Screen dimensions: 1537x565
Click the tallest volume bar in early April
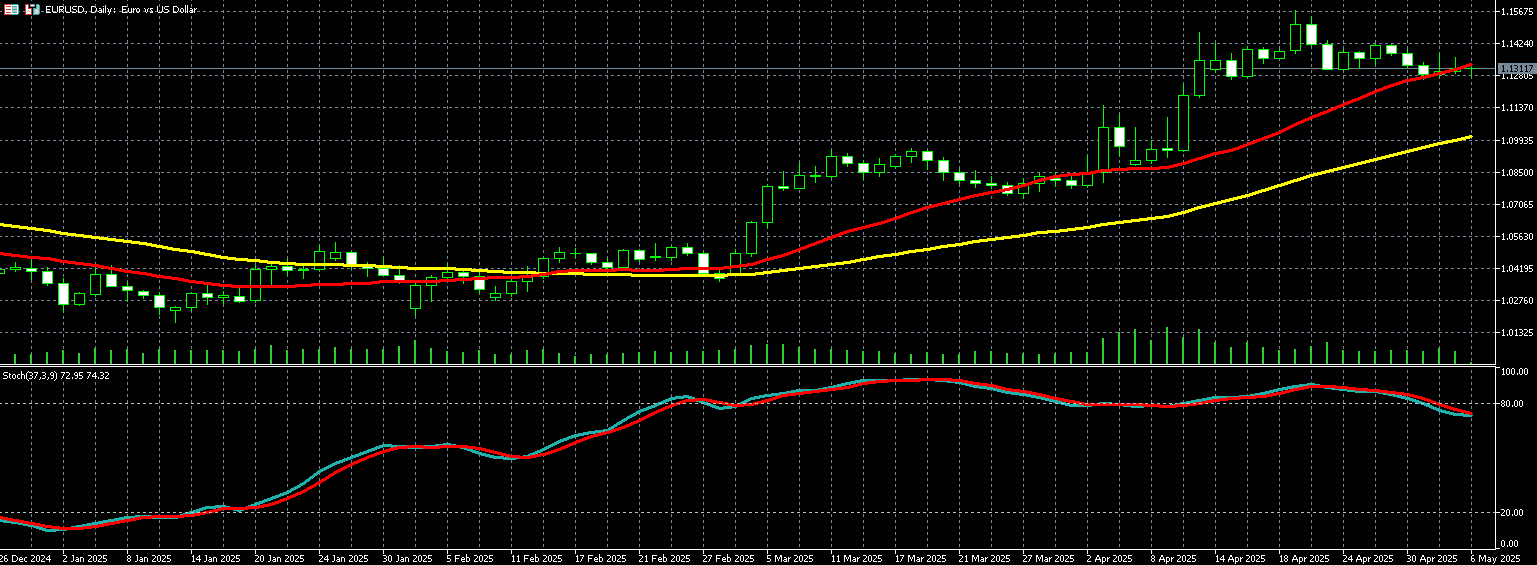[x=1166, y=346]
